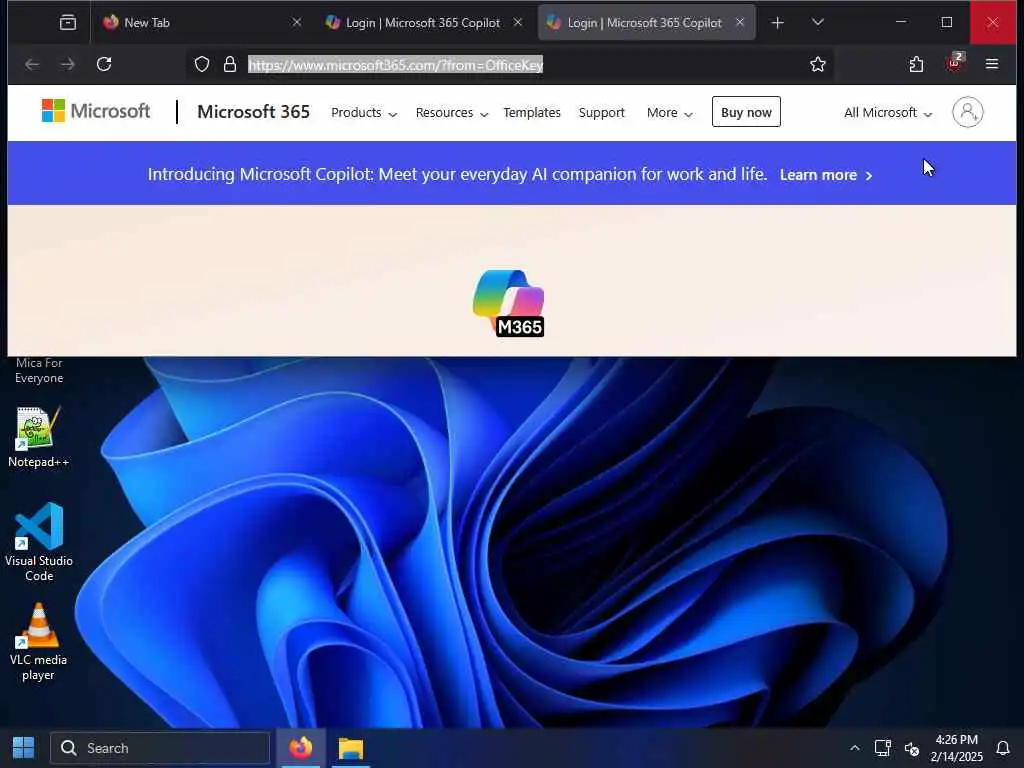The width and height of the screenshot is (1024, 768).
Task: Follow the Learn more Copilot link
Action: click(x=825, y=175)
